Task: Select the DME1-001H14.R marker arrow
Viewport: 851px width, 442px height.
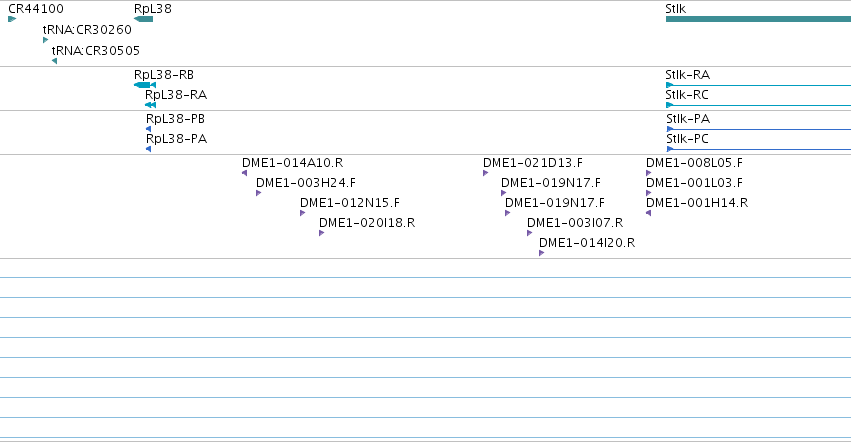Action: tap(648, 213)
